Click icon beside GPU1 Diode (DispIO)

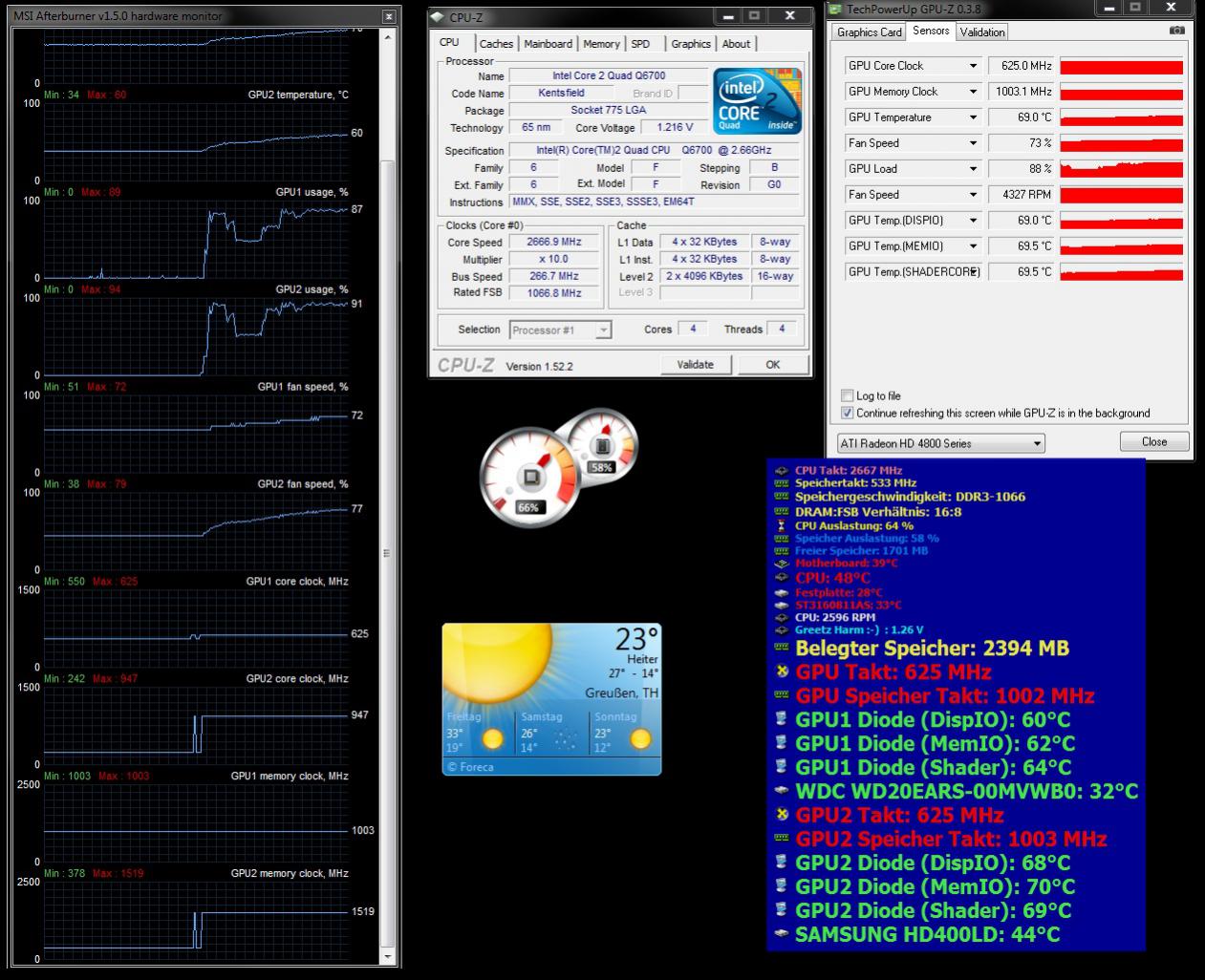[782, 719]
